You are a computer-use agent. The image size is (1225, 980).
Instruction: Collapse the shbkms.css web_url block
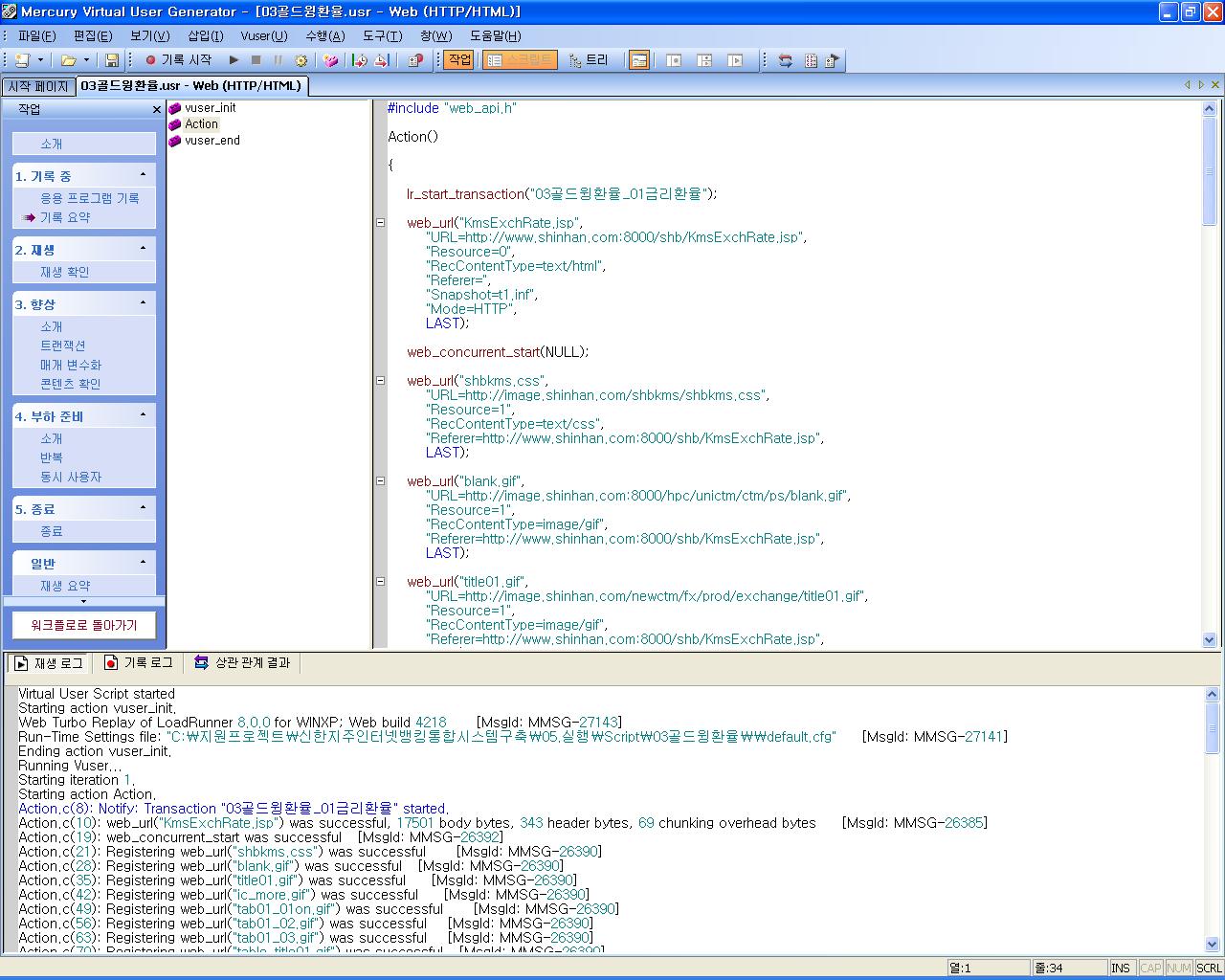coord(380,381)
